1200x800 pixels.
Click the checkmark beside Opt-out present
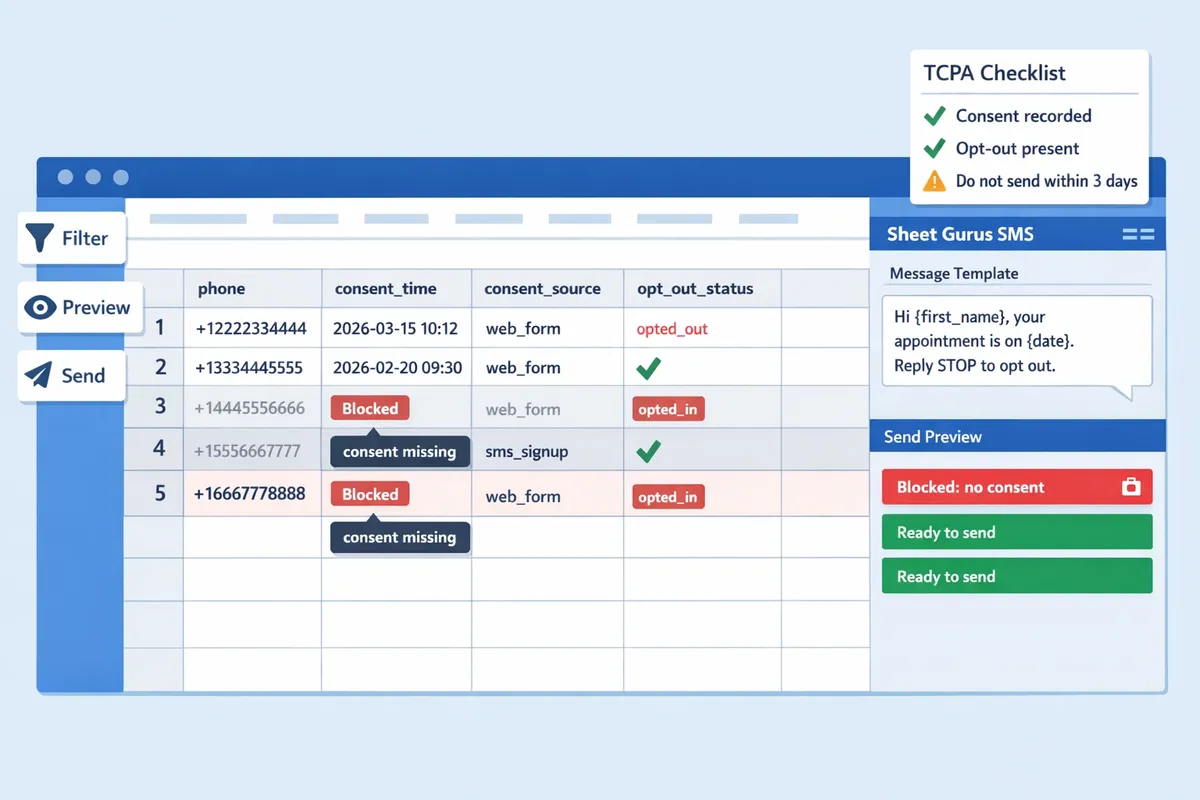(934, 148)
